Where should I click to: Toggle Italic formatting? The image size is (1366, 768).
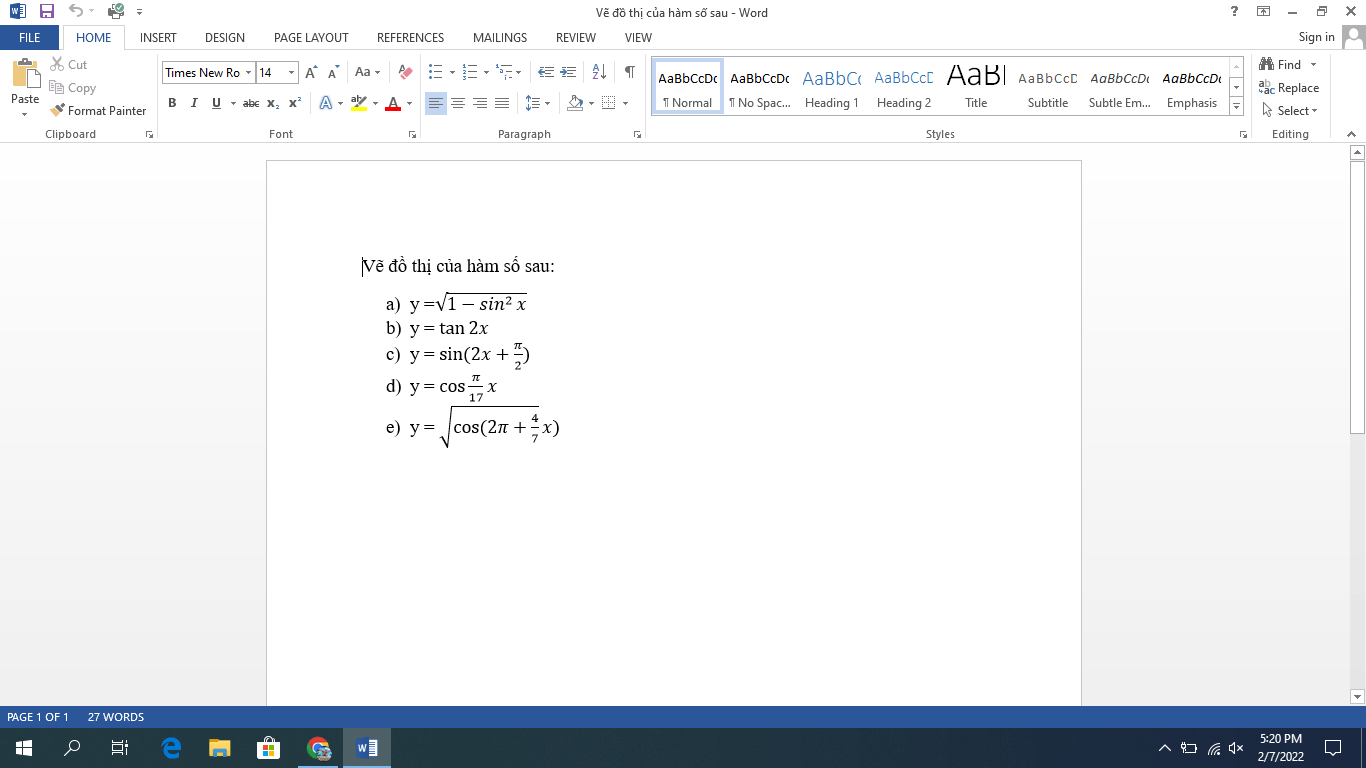(194, 103)
